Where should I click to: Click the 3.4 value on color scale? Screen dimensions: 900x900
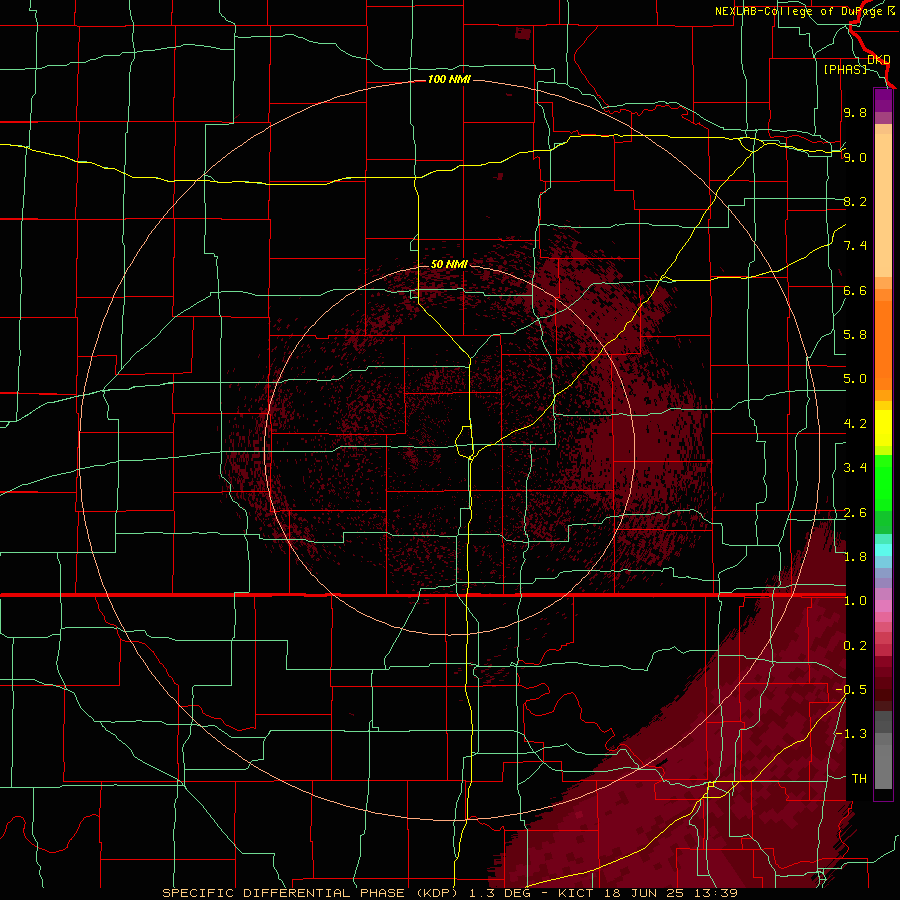(x=855, y=468)
